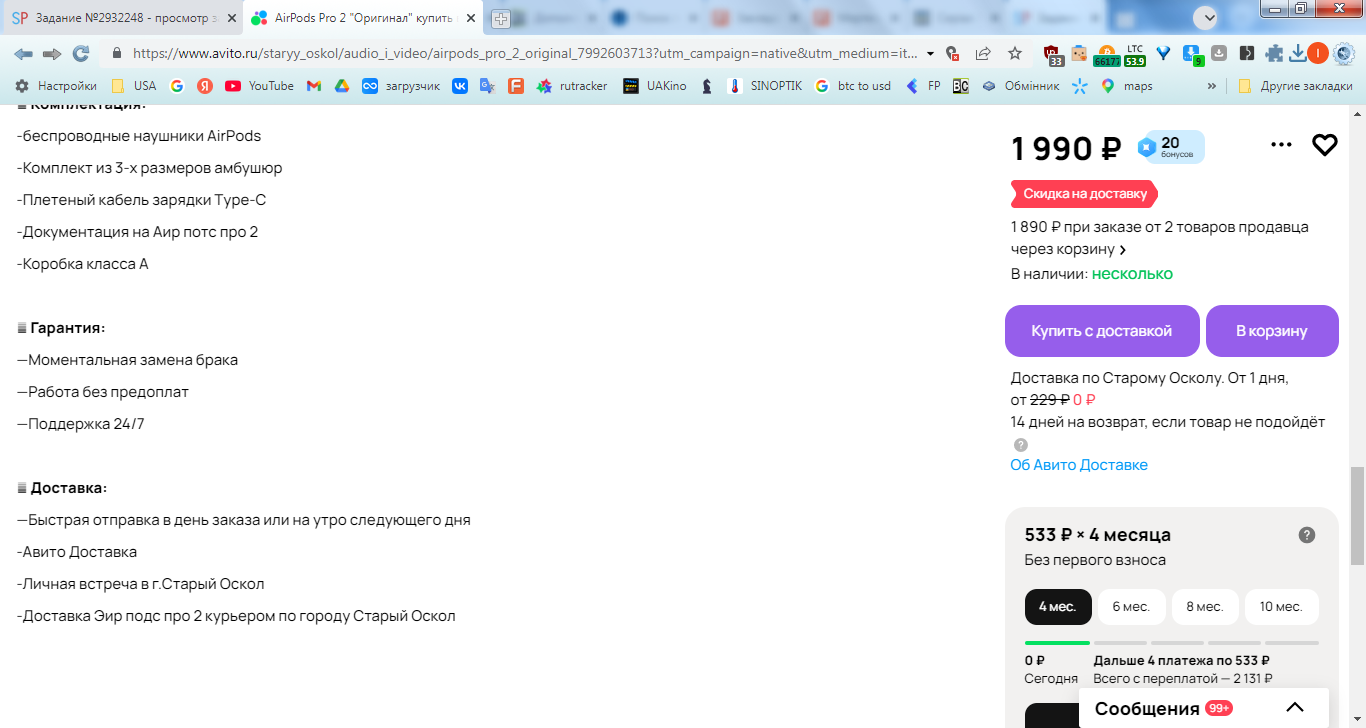
Task: Expand the через корзину discount details arrow
Action: tap(1123, 250)
